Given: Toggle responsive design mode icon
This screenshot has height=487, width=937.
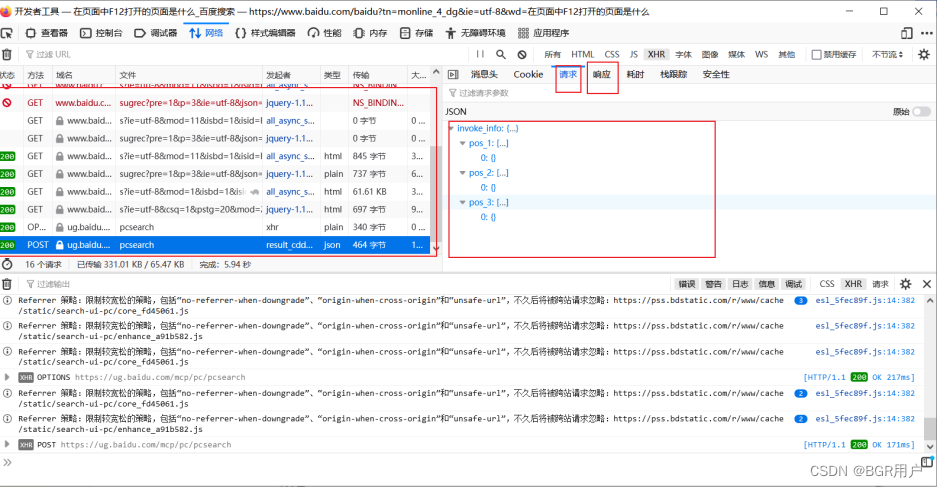Looking at the screenshot, I should point(907,33).
